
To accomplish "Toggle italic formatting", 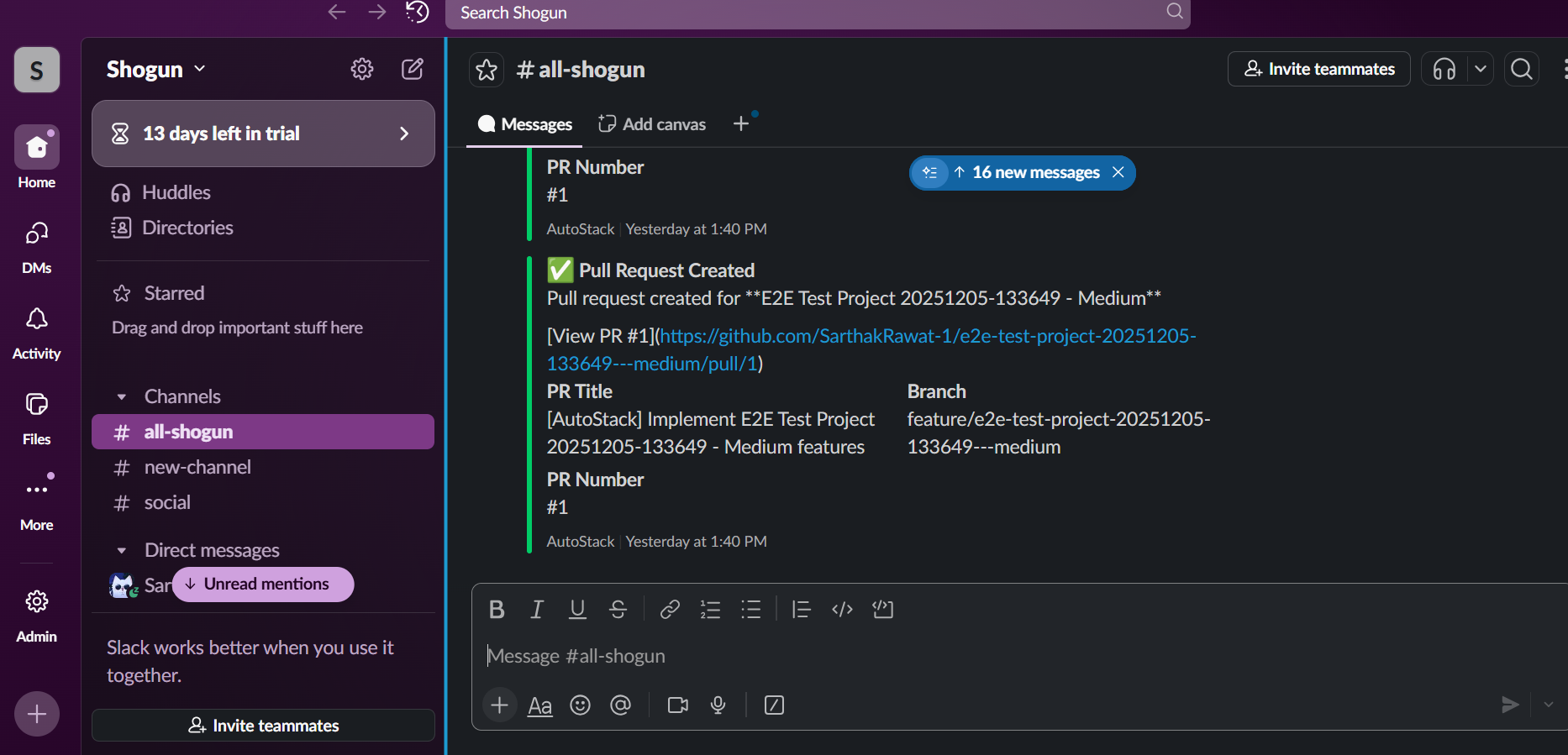I will pos(537,610).
